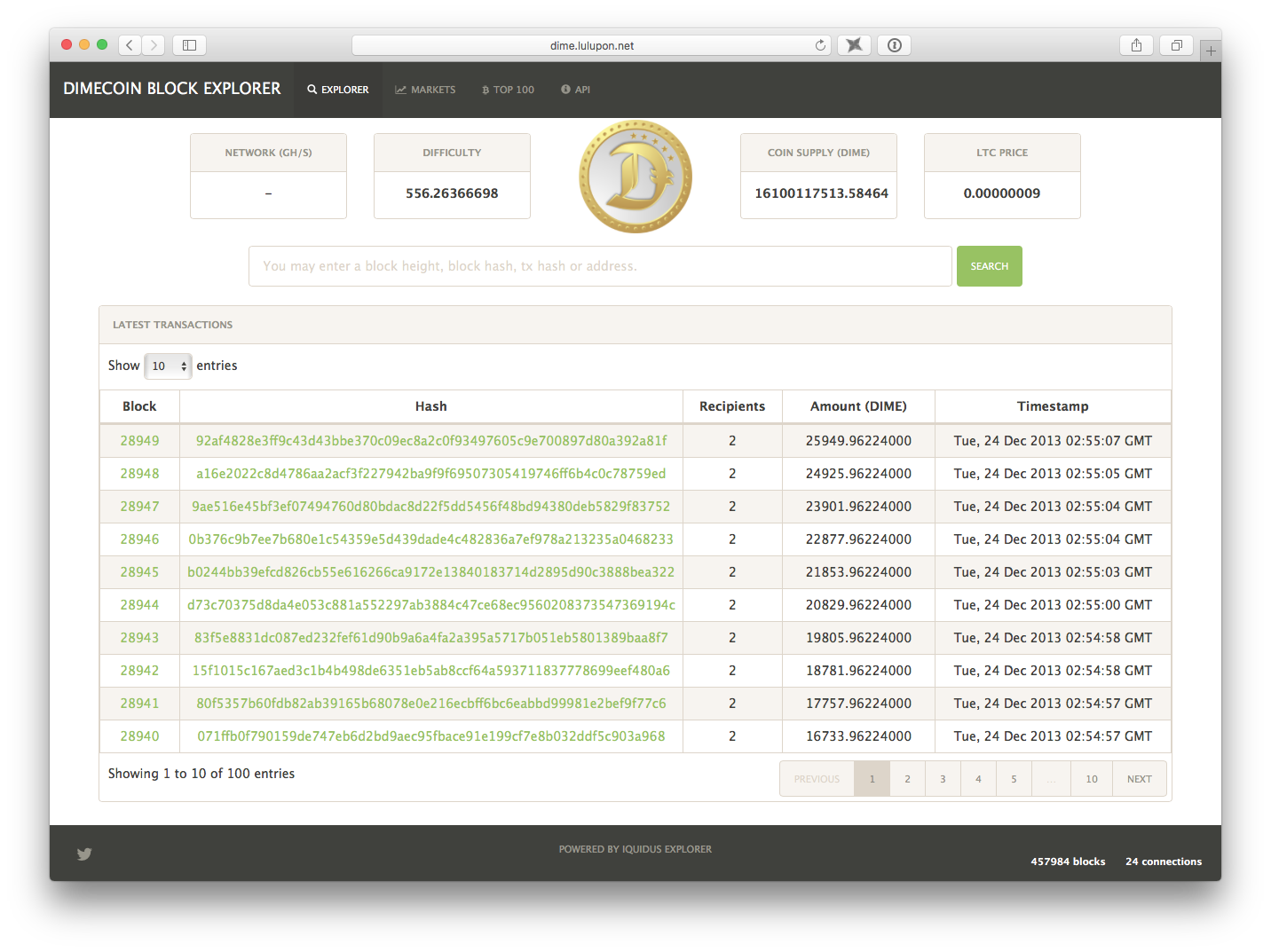Open block 28943 link
The image size is (1271, 952).
(x=140, y=638)
